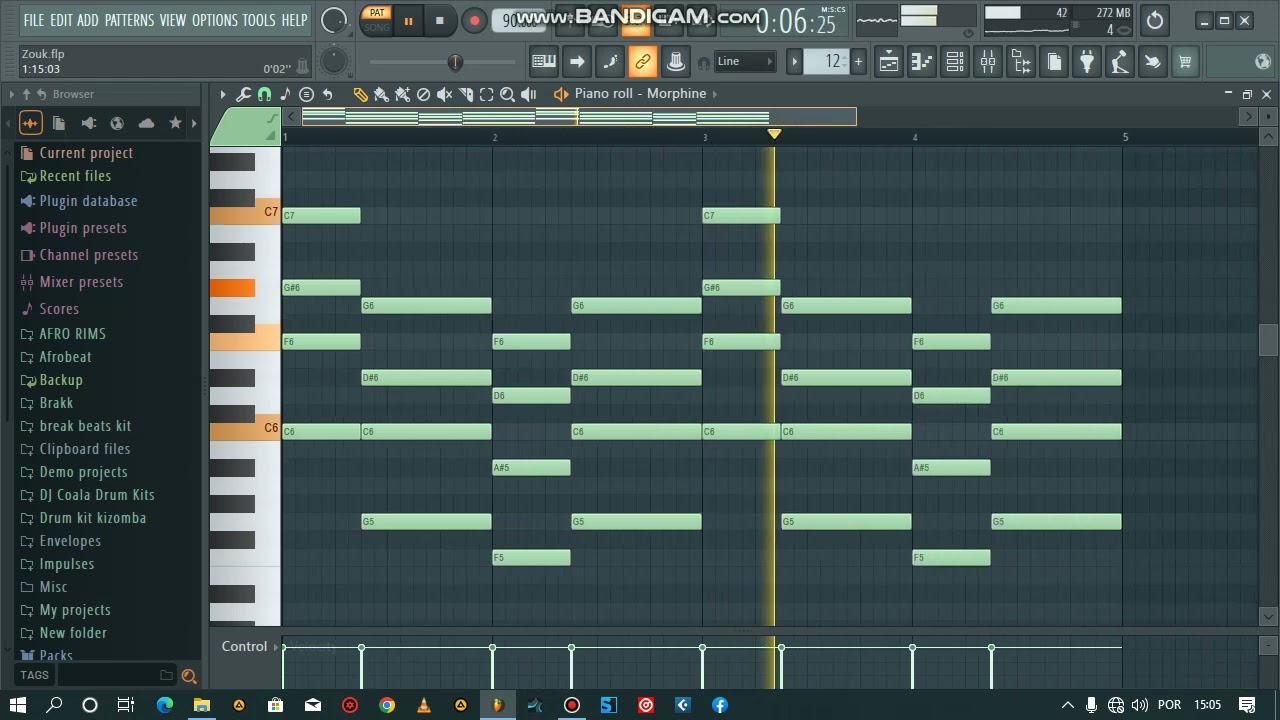This screenshot has height=720, width=1280.
Task: Open the project files pages icon in toolbar
Action: point(1054,62)
